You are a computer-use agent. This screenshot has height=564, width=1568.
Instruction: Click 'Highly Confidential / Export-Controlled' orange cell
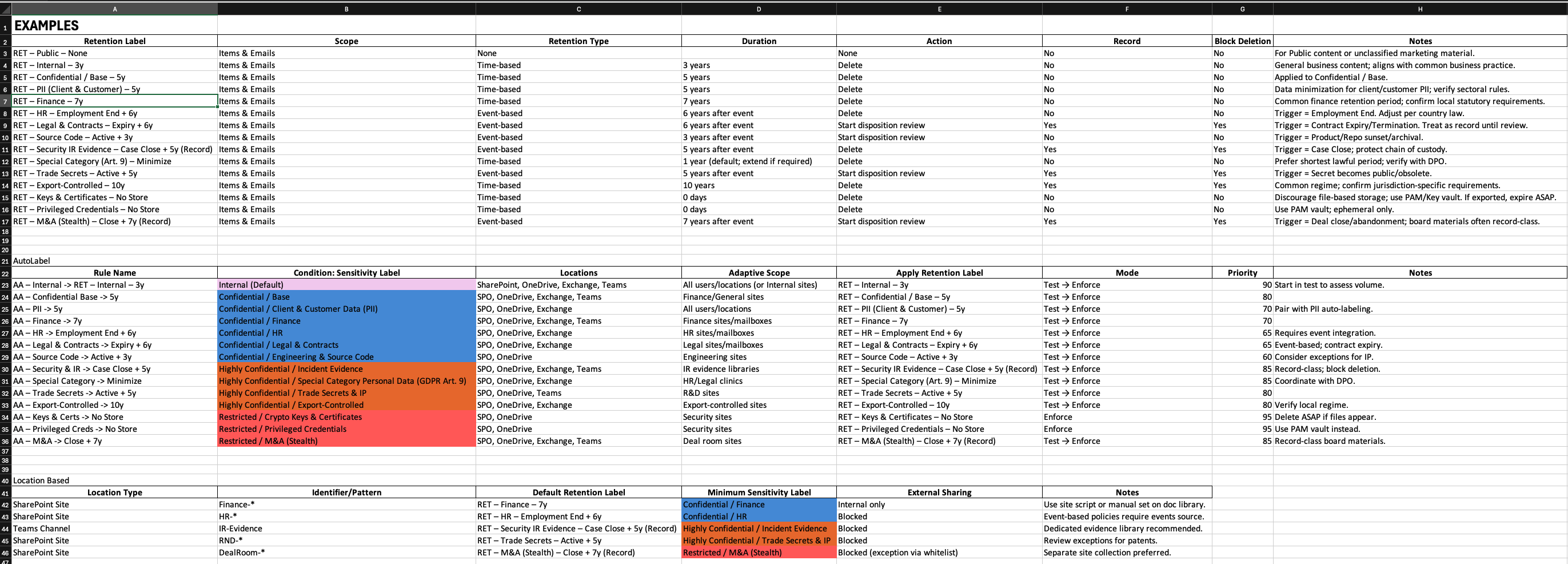click(x=346, y=405)
